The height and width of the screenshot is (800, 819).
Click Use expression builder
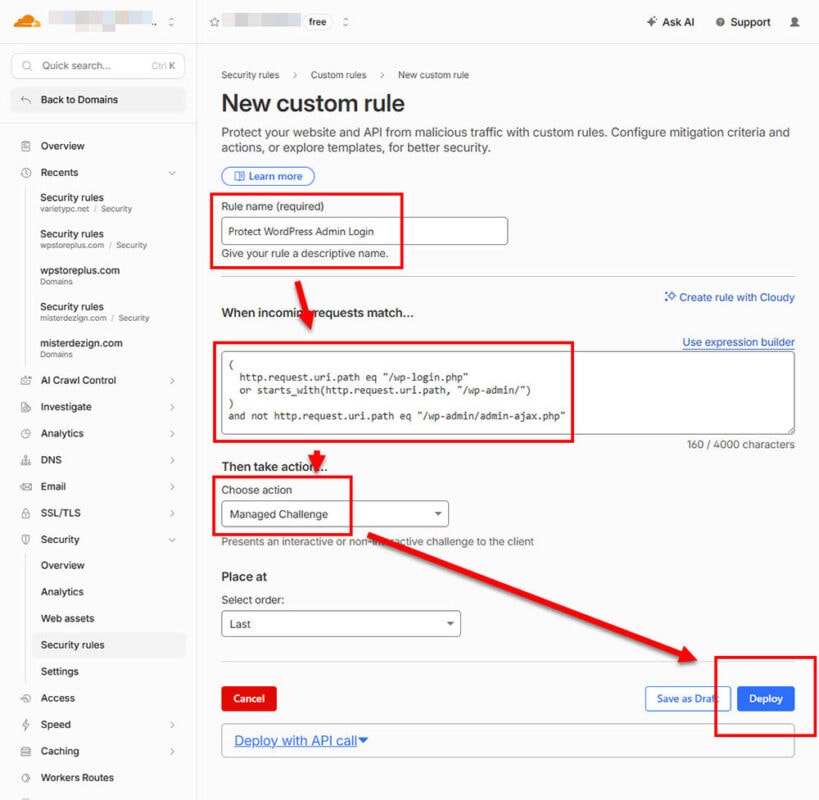point(739,343)
